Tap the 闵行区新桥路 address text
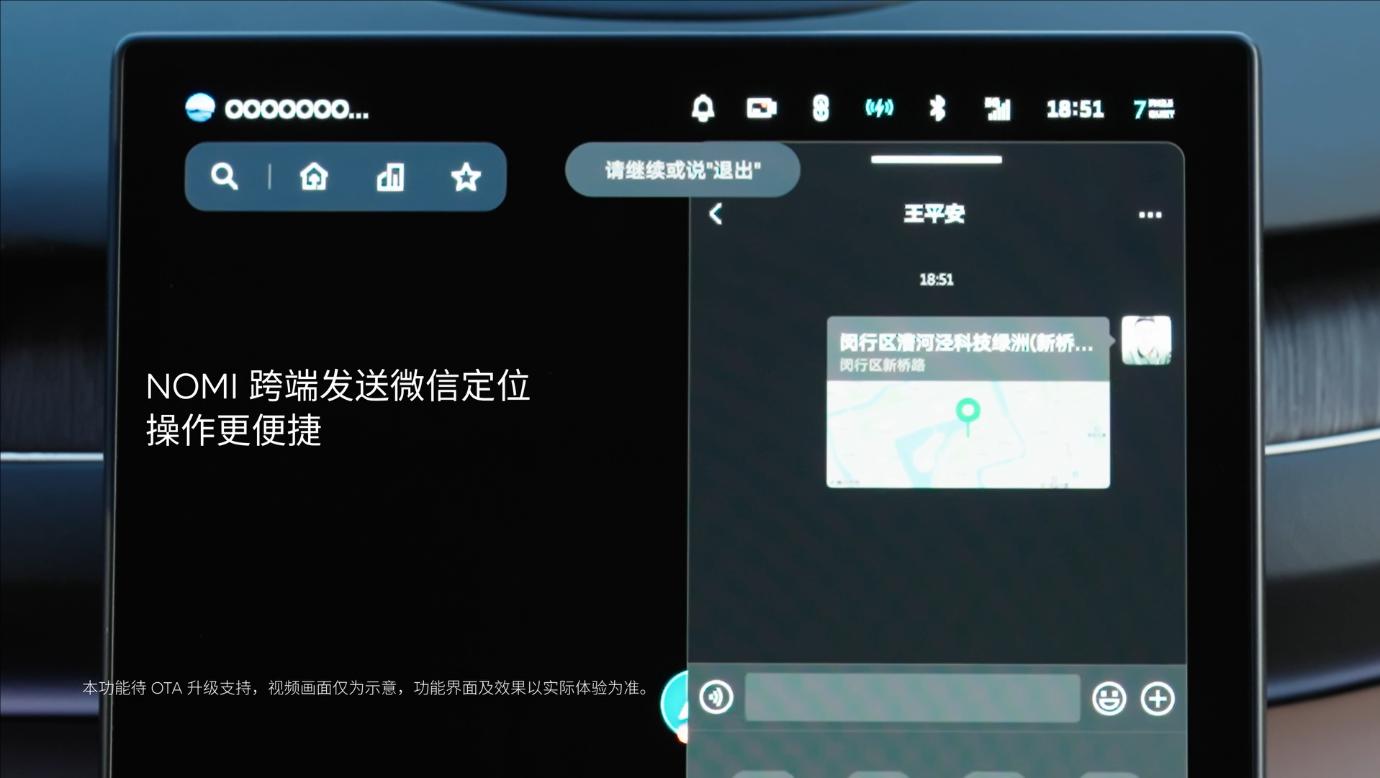 pos(883,365)
